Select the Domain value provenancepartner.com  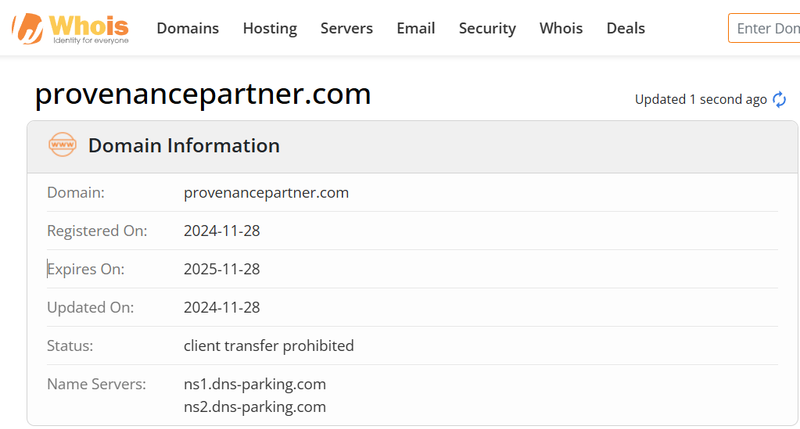[x=266, y=193]
